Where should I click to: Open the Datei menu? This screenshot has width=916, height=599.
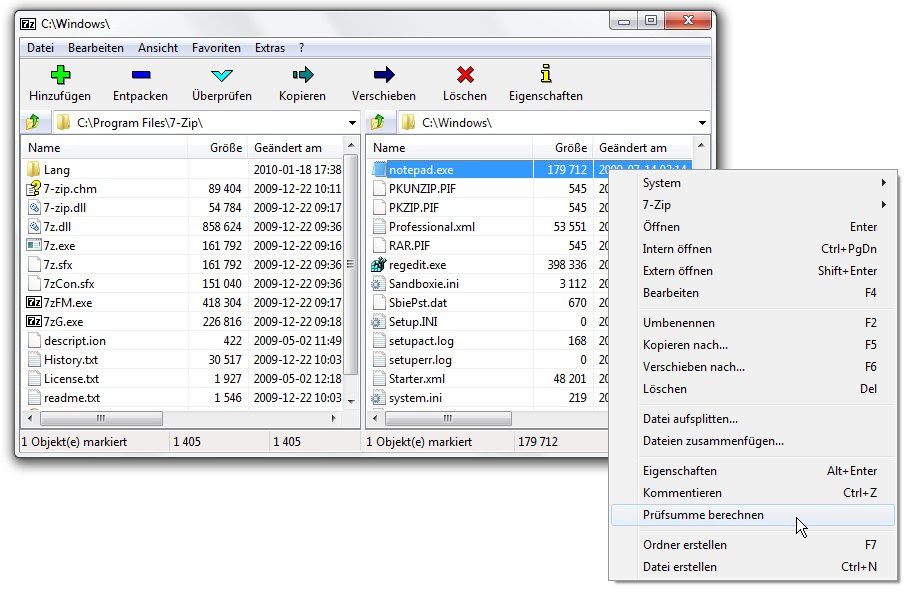tap(40, 48)
